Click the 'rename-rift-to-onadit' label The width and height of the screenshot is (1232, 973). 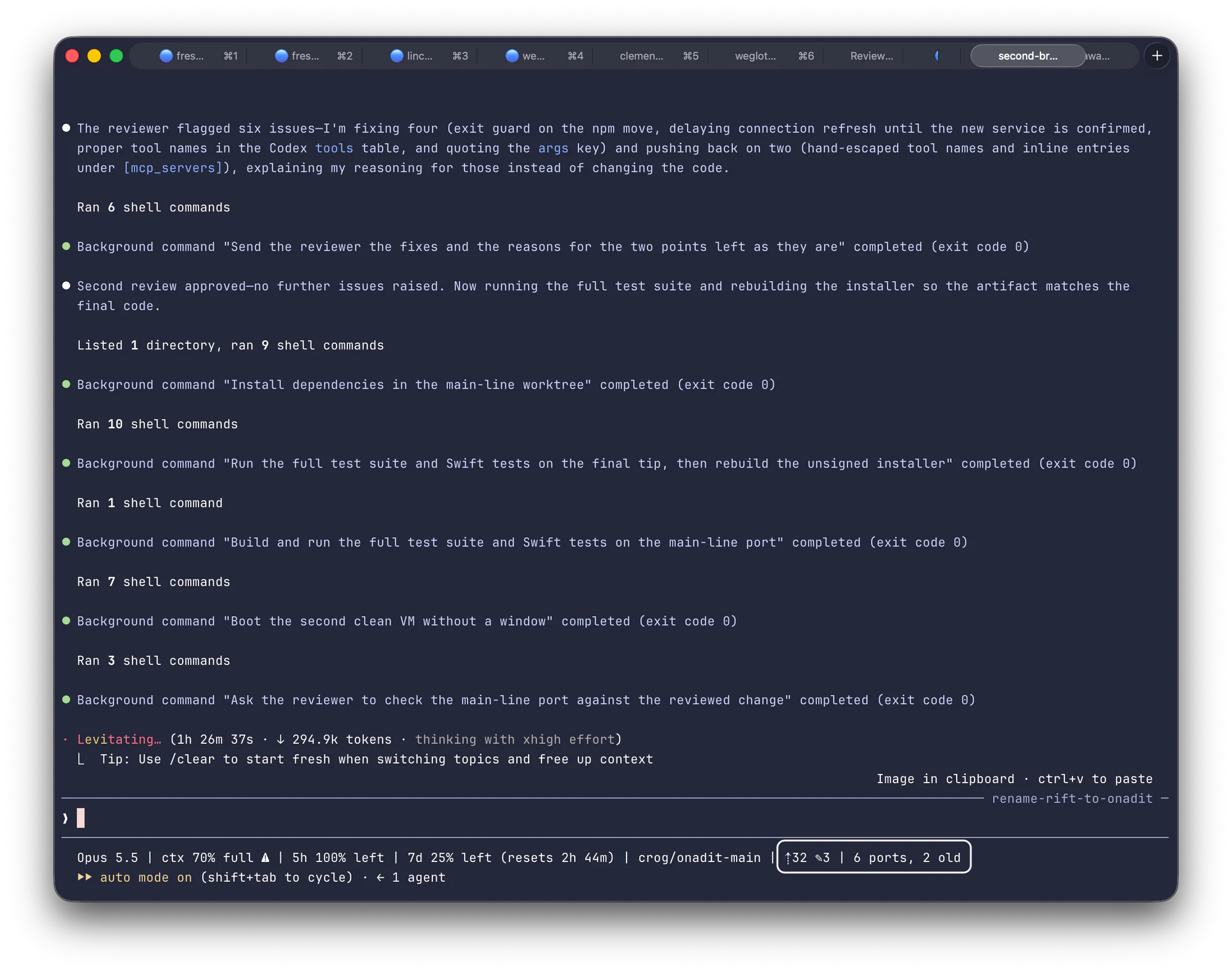click(x=1072, y=799)
